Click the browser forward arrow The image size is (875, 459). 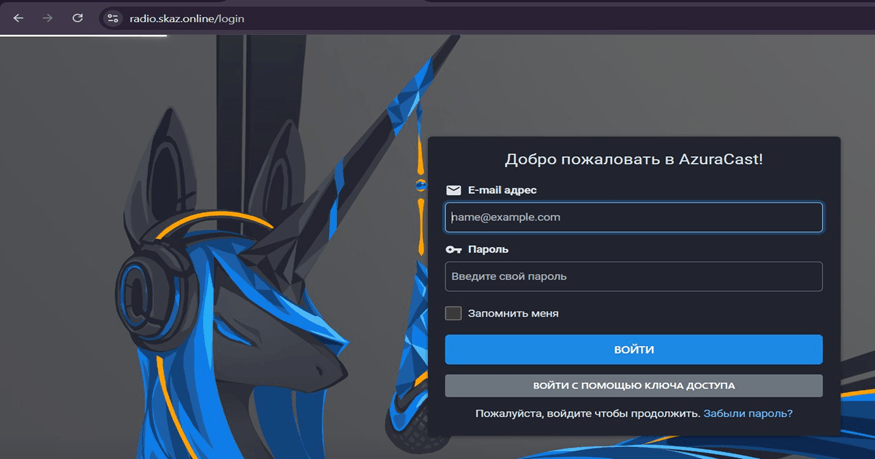click(48, 18)
